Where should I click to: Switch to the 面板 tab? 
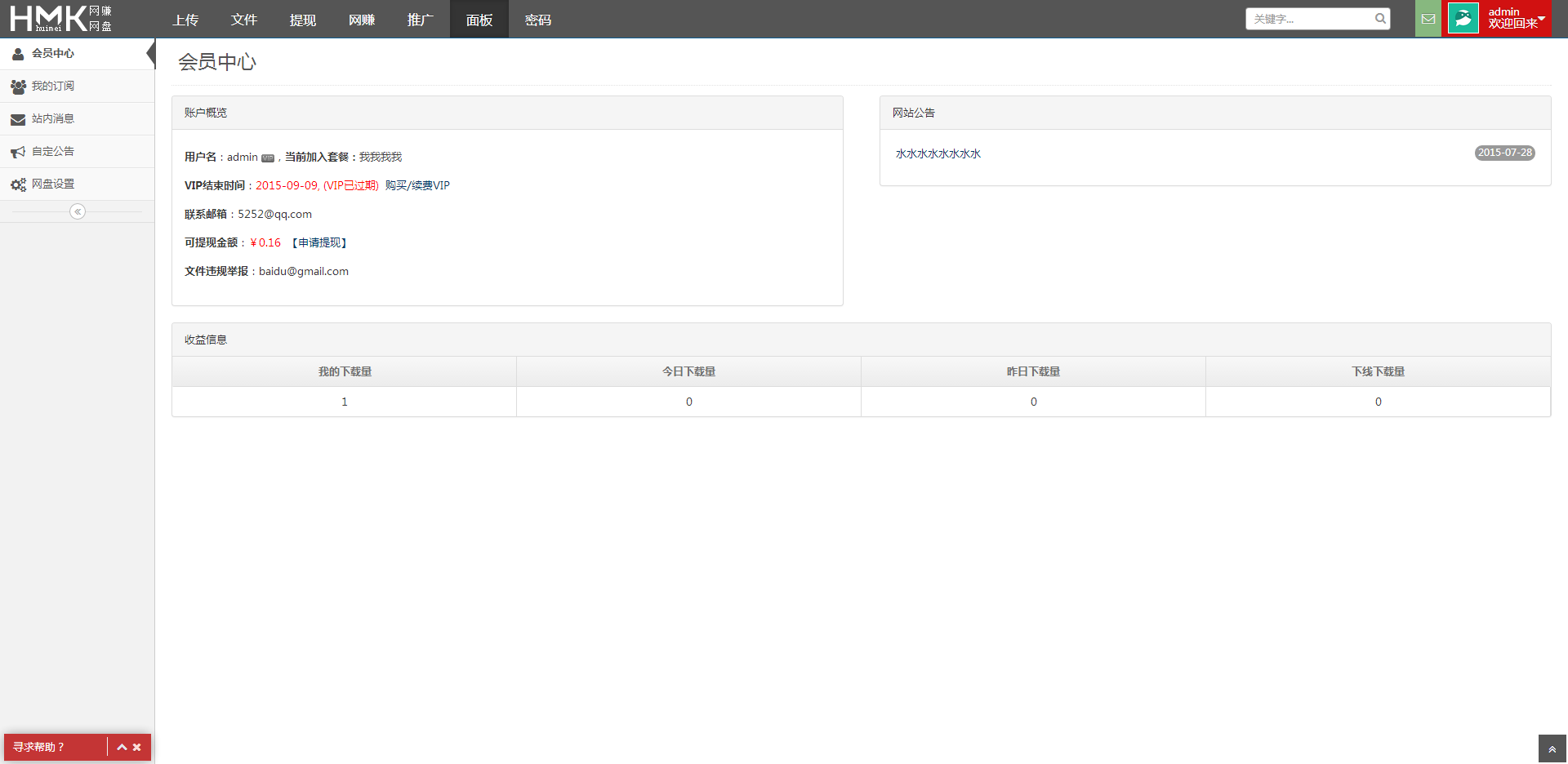tap(479, 19)
